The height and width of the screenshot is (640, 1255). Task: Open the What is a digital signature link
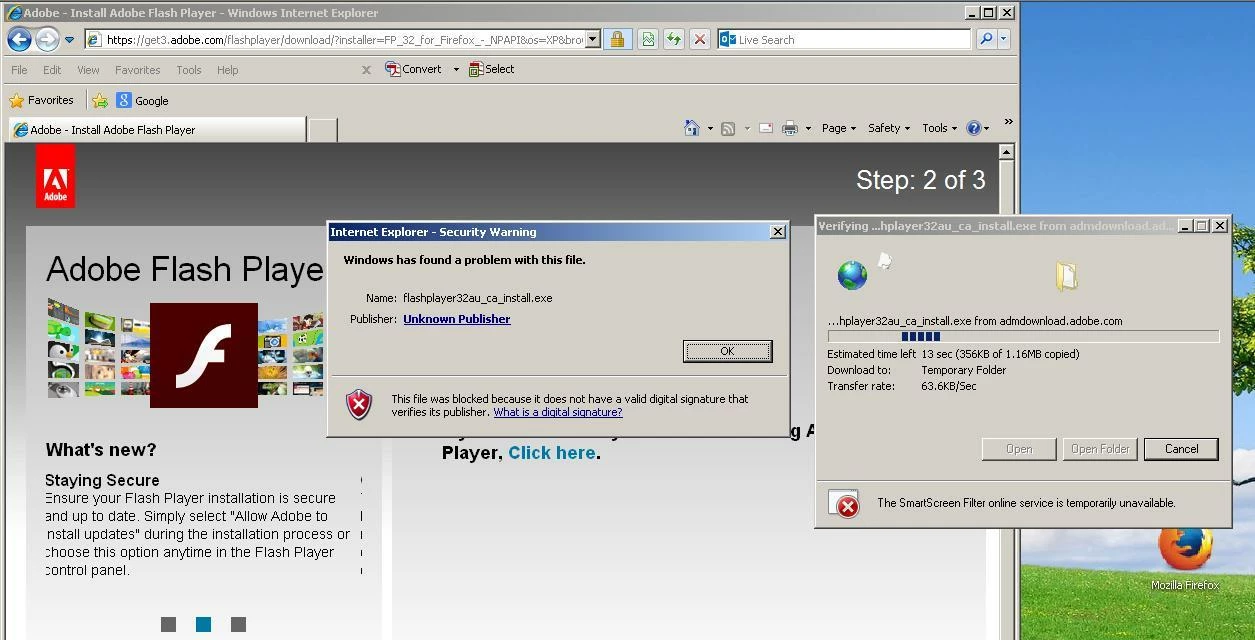[x=558, y=412]
